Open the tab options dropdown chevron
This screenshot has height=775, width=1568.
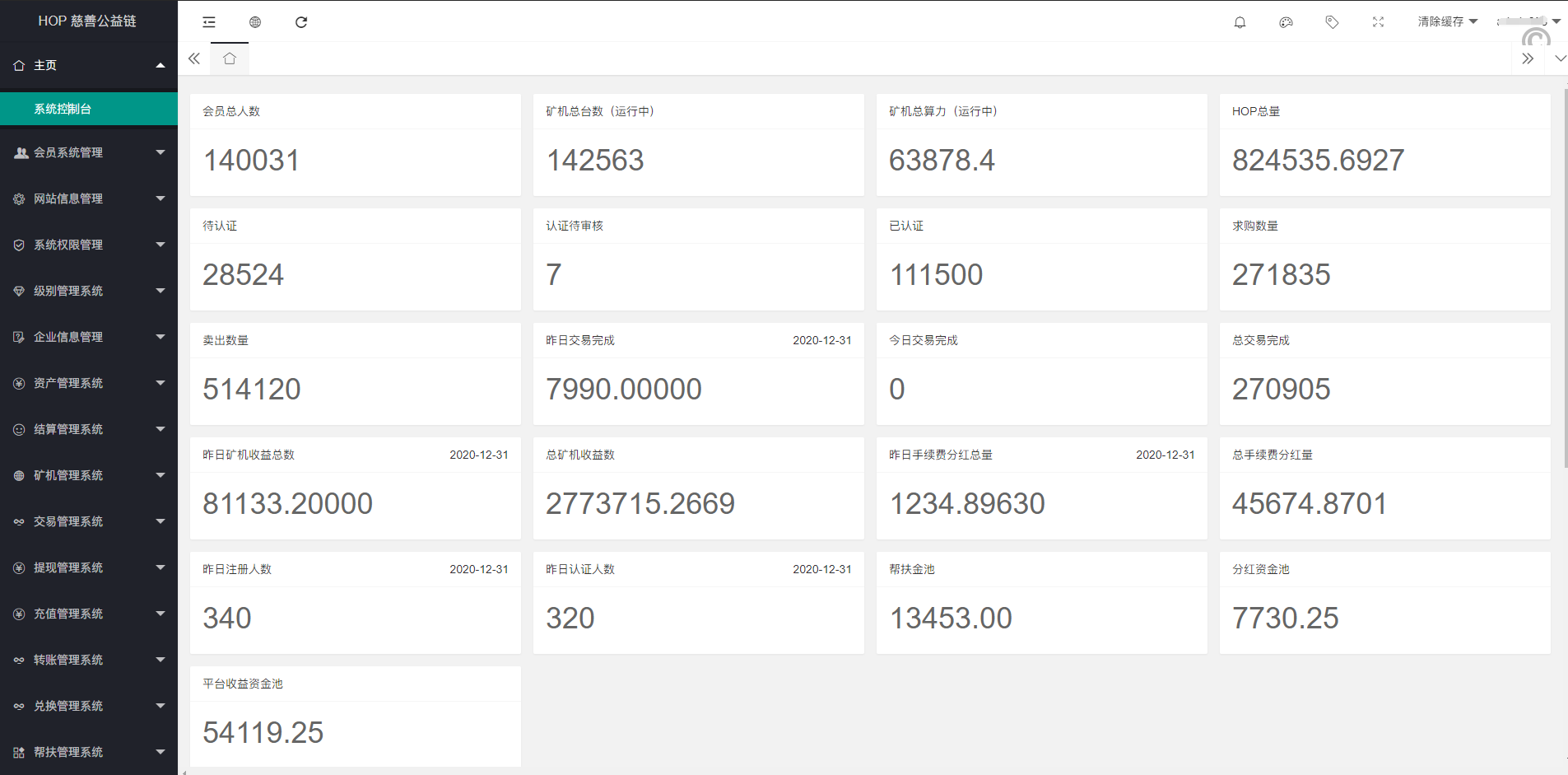(x=1560, y=58)
